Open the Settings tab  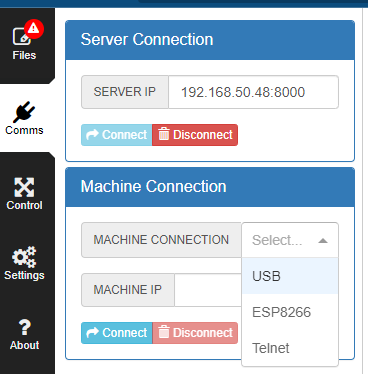pos(24,264)
